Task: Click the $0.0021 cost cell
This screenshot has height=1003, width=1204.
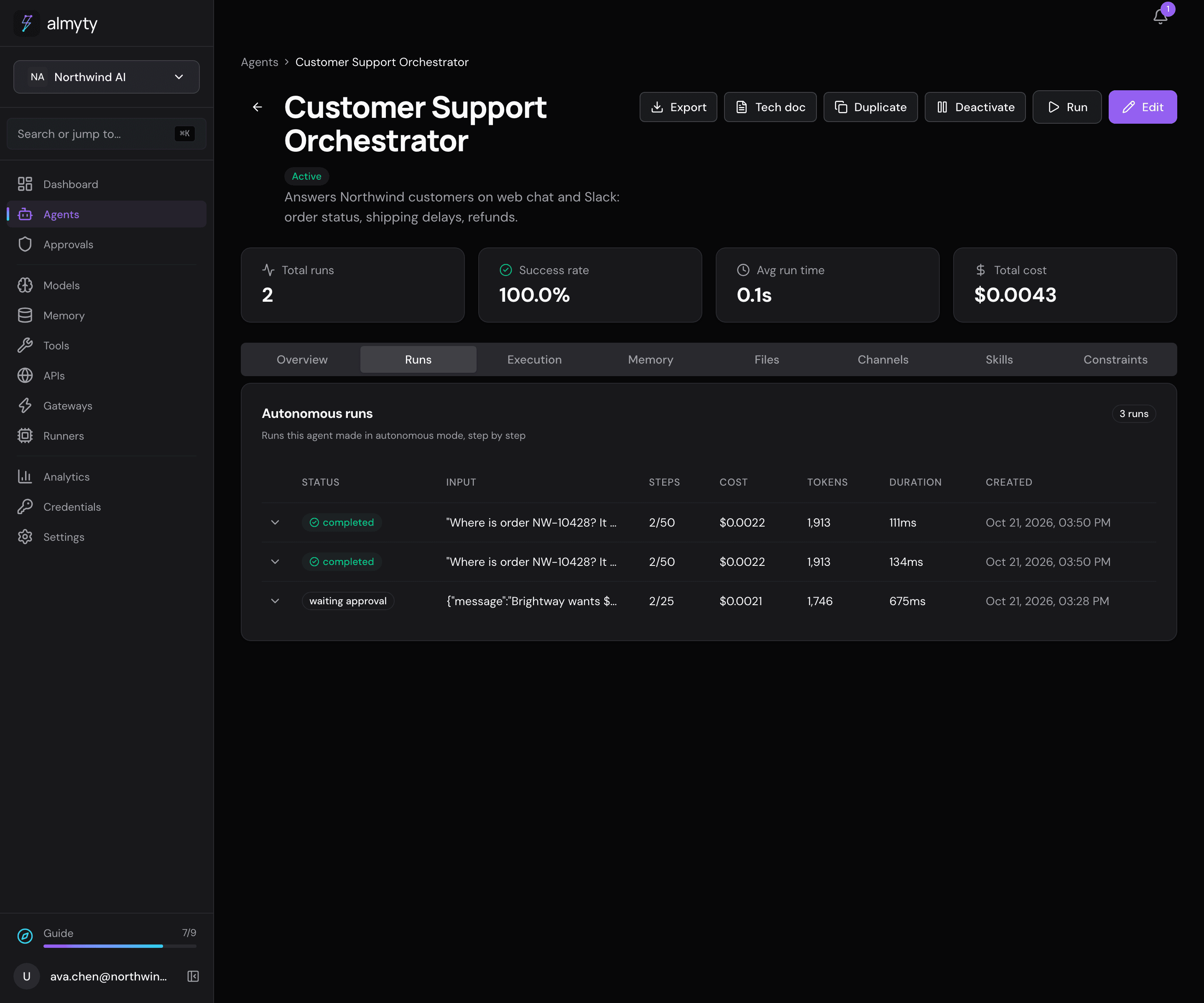Action: coord(741,601)
